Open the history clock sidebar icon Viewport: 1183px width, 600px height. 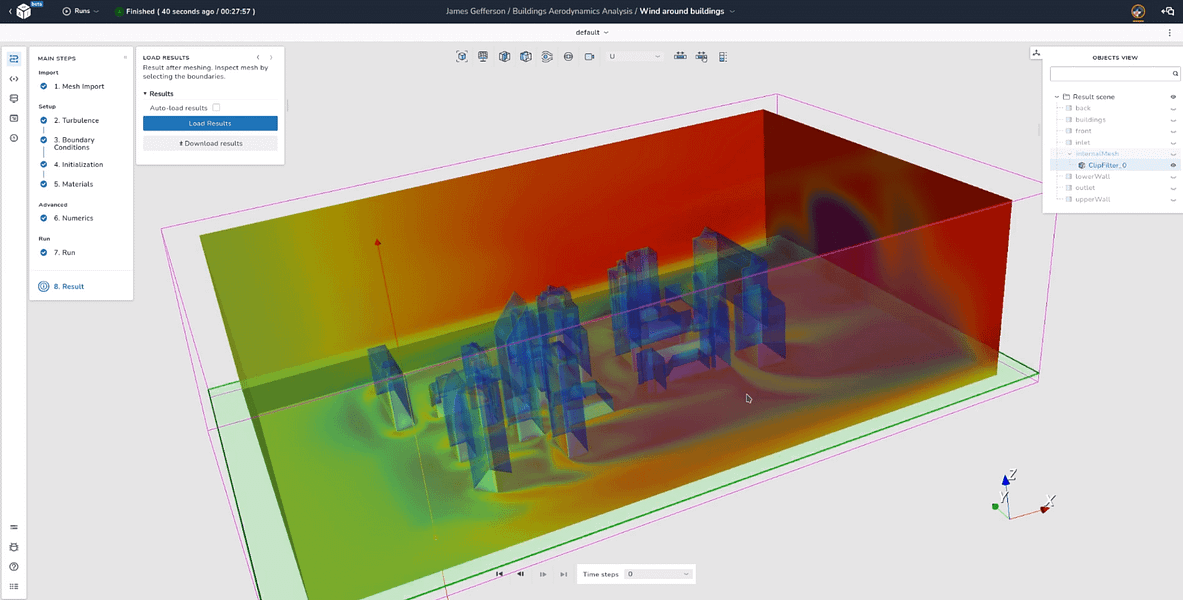coord(14,137)
